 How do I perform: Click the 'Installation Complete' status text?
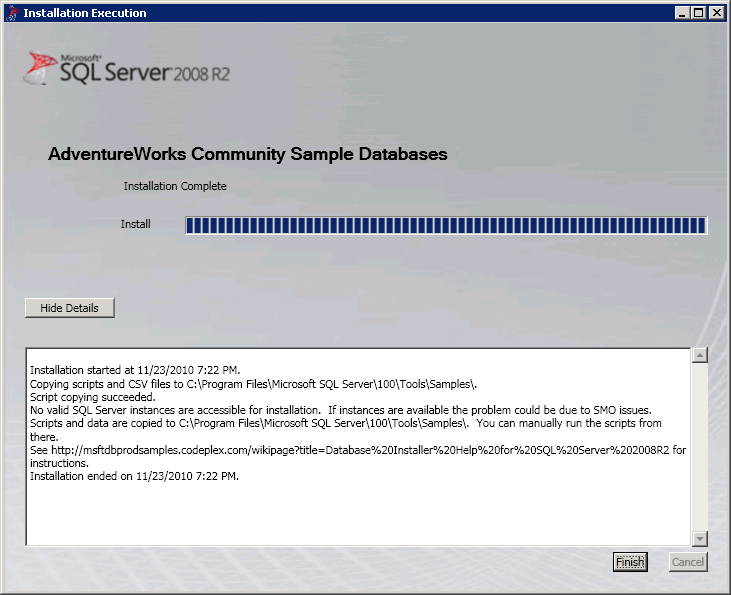(x=175, y=186)
